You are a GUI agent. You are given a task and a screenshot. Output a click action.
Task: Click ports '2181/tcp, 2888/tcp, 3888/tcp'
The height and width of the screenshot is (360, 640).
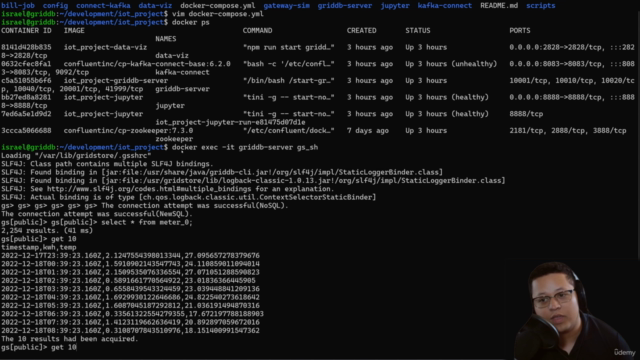point(568,131)
